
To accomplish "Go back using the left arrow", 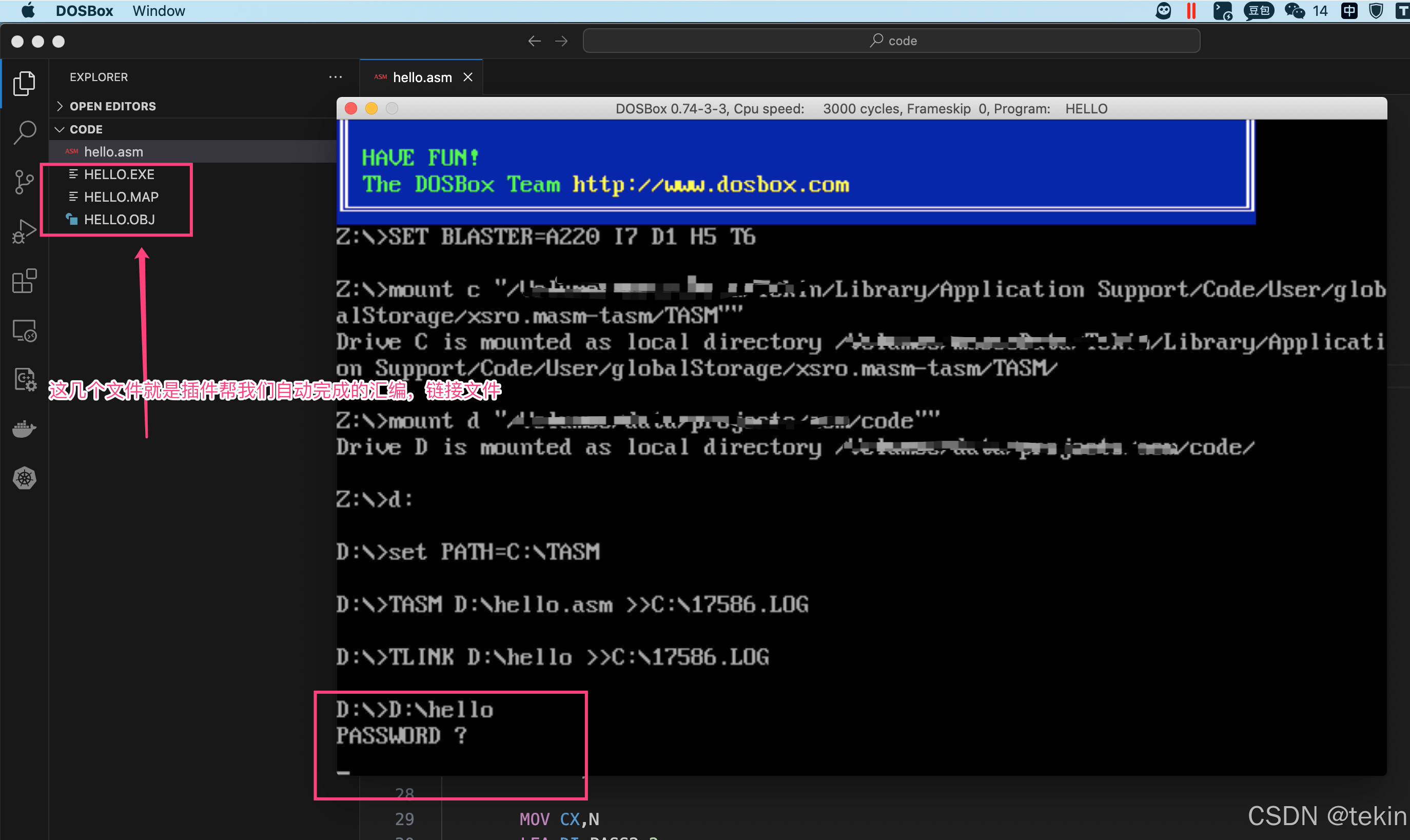I will point(534,41).
